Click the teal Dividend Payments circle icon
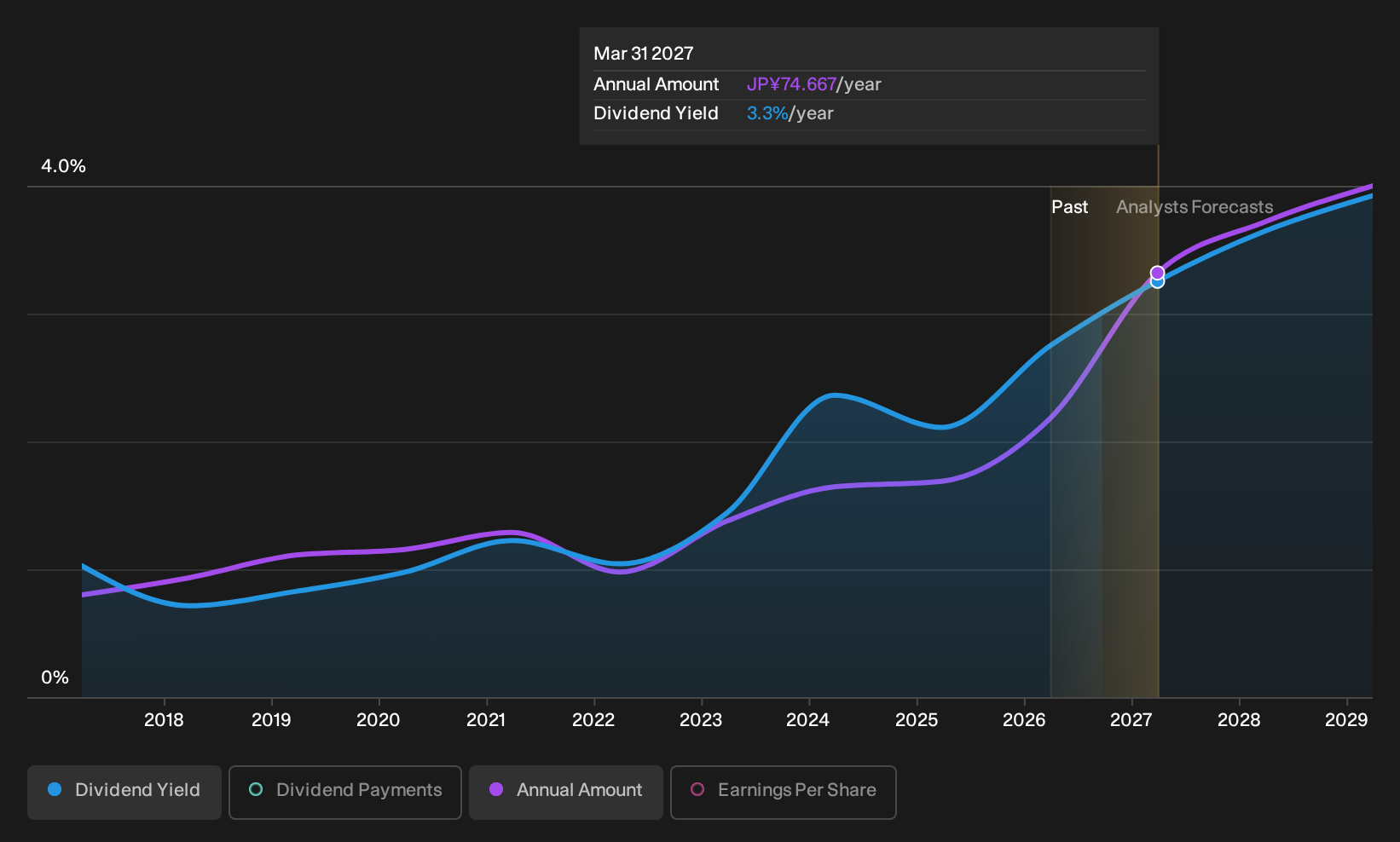1400x842 pixels. [x=256, y=789]
